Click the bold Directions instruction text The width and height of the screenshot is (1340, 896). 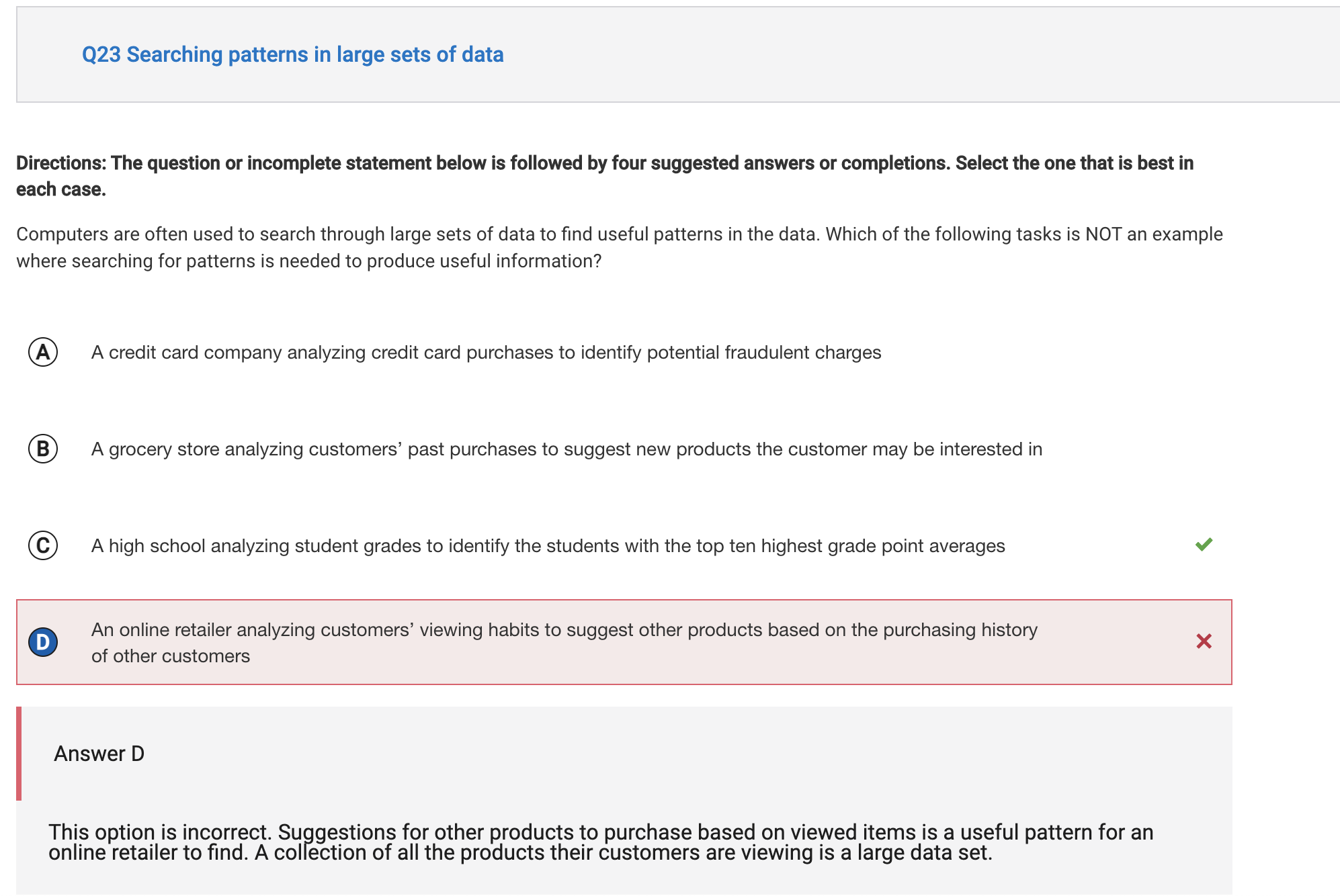[x=605, y=176]
